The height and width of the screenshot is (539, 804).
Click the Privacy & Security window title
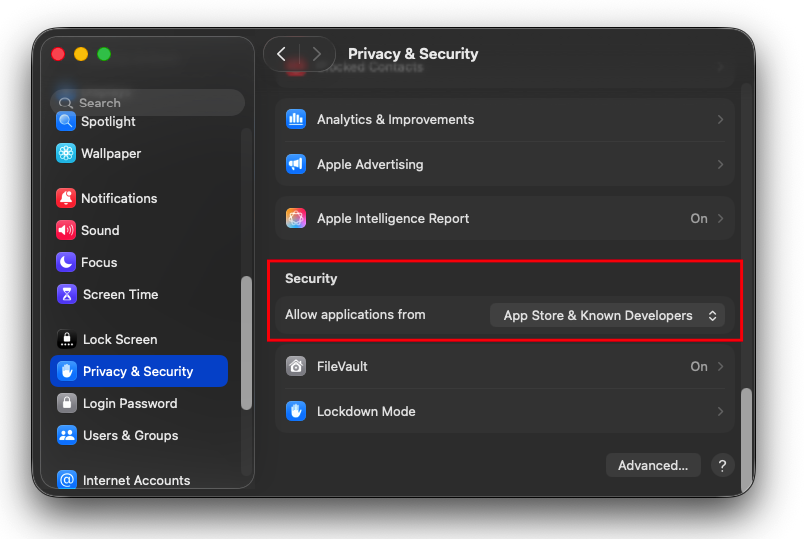[x=413, y=54]
